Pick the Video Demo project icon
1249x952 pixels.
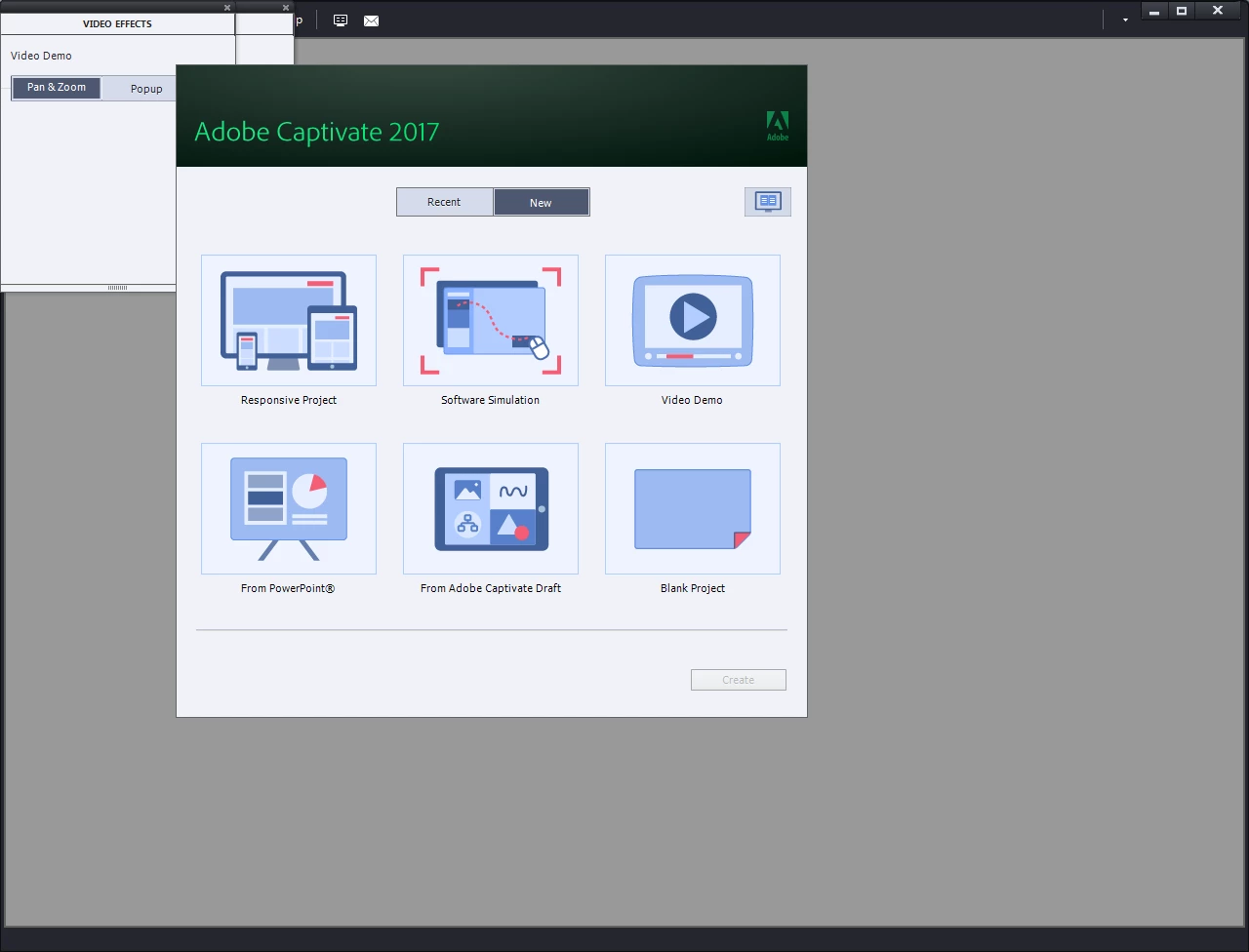[x=693, y=320]
